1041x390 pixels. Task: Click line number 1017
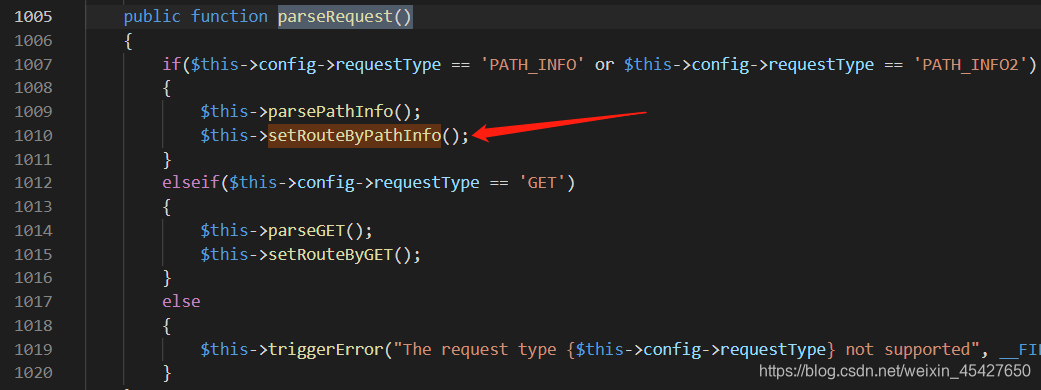point(33,302)
